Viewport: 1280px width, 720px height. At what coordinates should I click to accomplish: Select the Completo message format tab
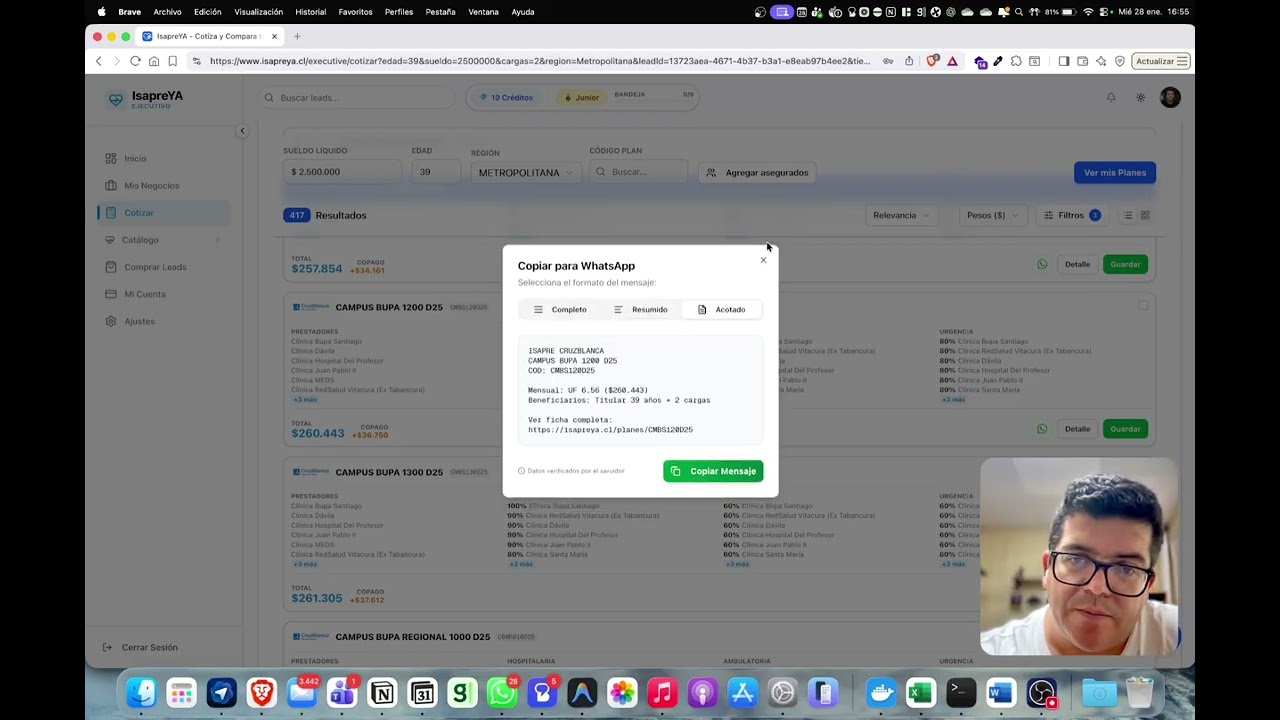pos(560,310)
